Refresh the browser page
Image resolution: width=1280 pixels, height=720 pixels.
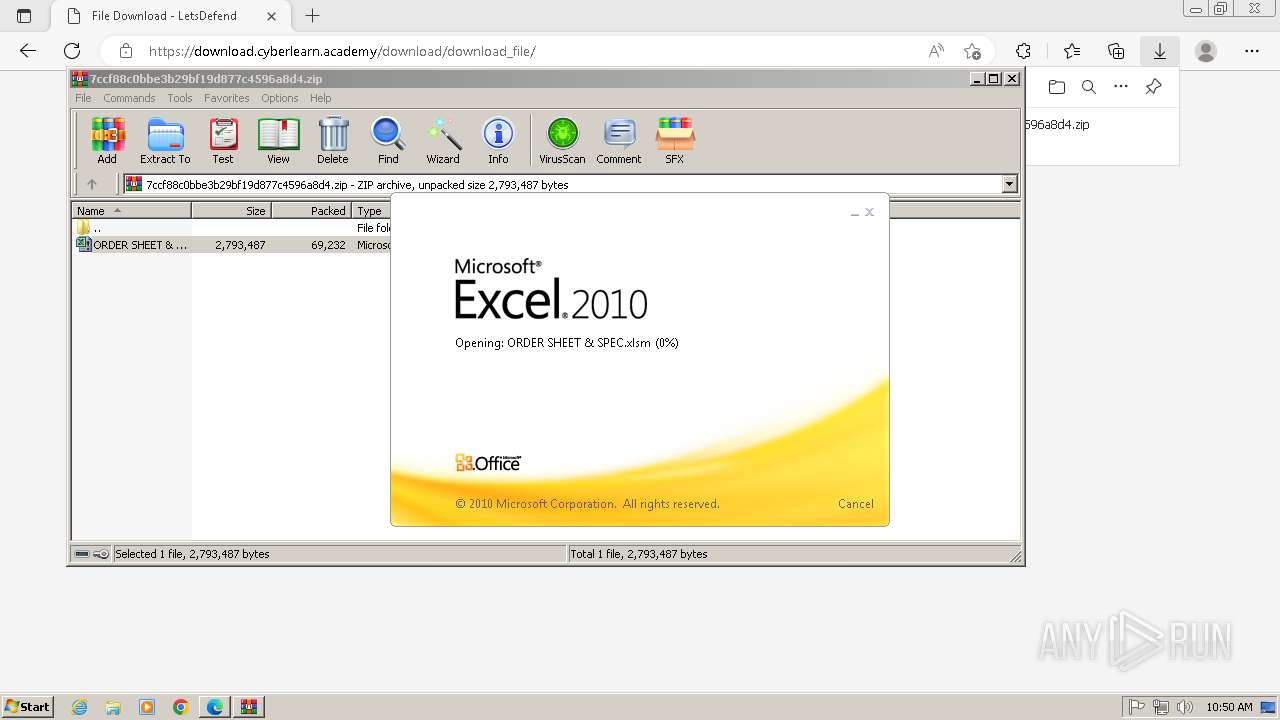point(72,51)
